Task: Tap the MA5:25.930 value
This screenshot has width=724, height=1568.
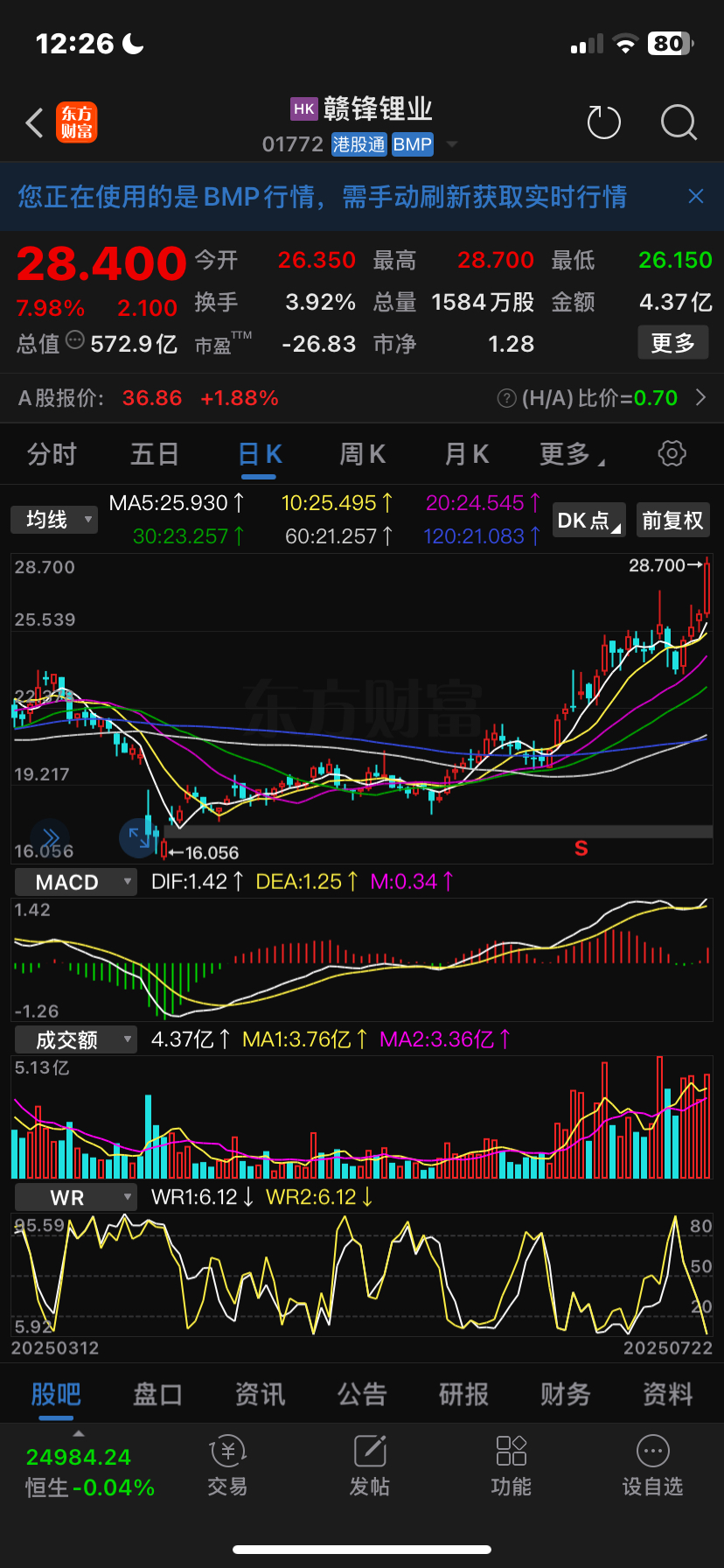Action: pyautogui.click(x=177, y=503)
